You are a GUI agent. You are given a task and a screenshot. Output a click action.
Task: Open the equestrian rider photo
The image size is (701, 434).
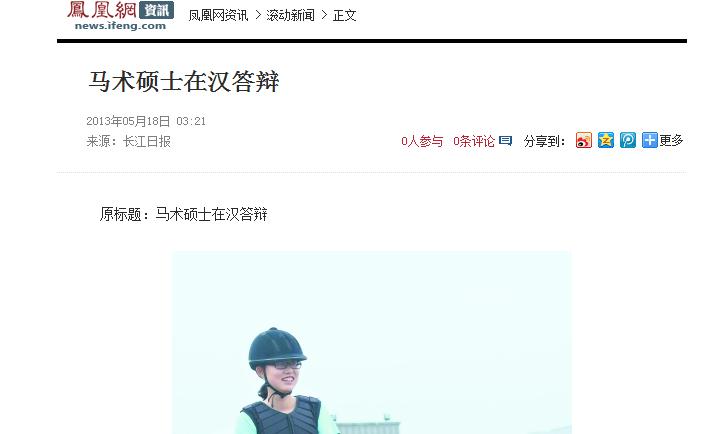372,342
